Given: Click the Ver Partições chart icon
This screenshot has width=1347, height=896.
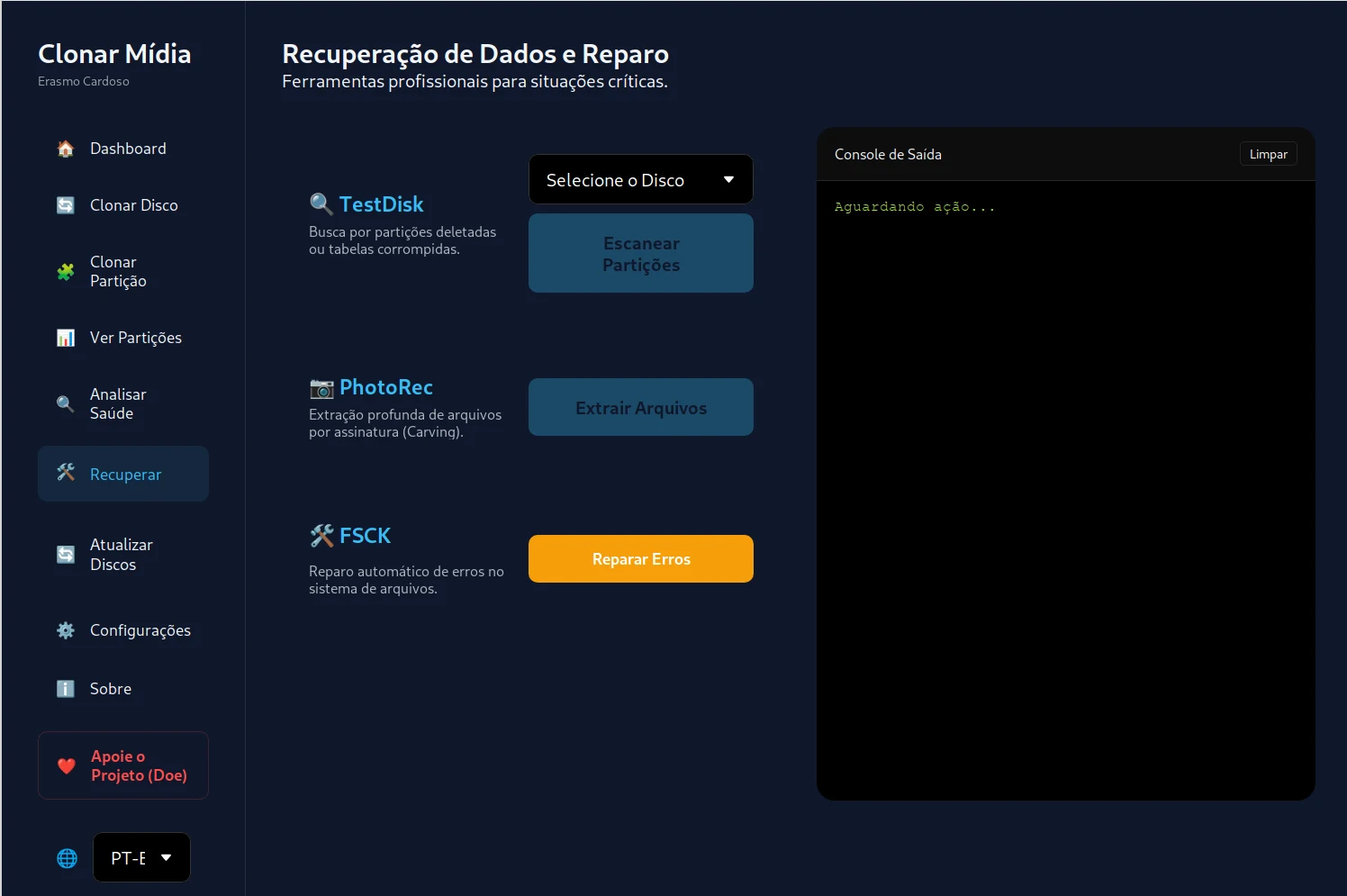Looking at the screenshot, I should [x=66, y=338].
